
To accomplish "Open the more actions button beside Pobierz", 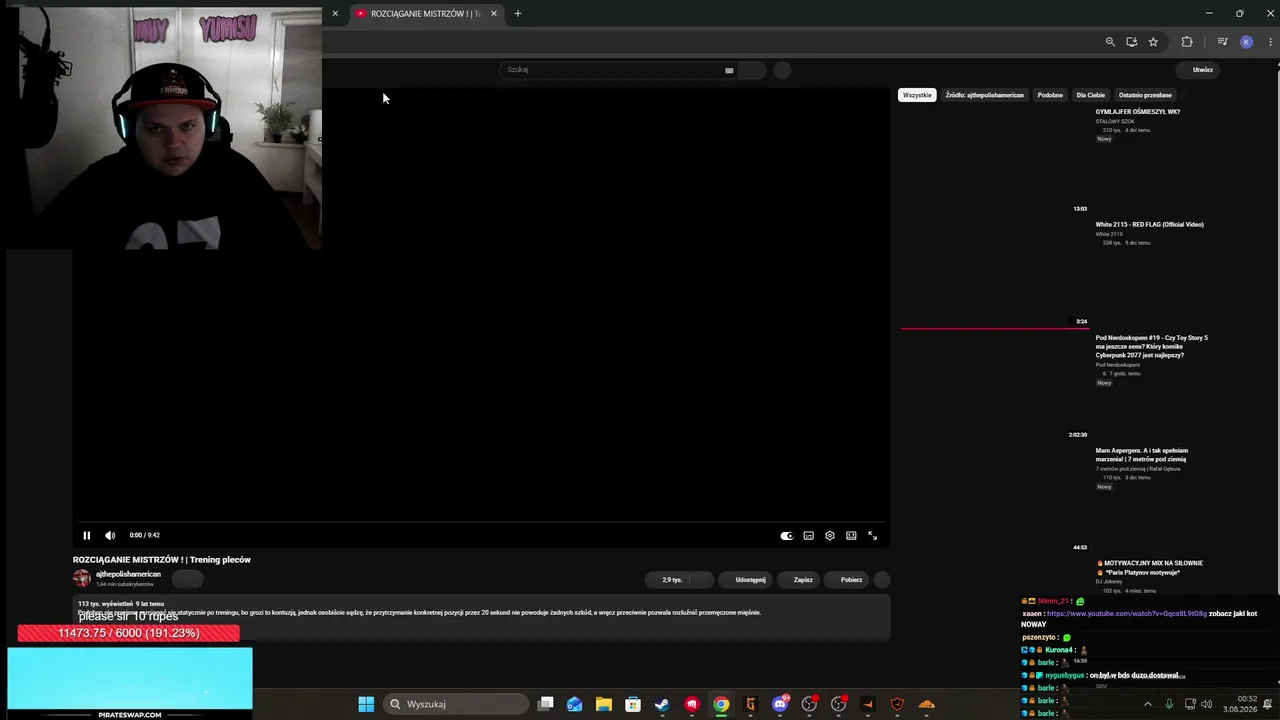I will click(x=882, y=580).
